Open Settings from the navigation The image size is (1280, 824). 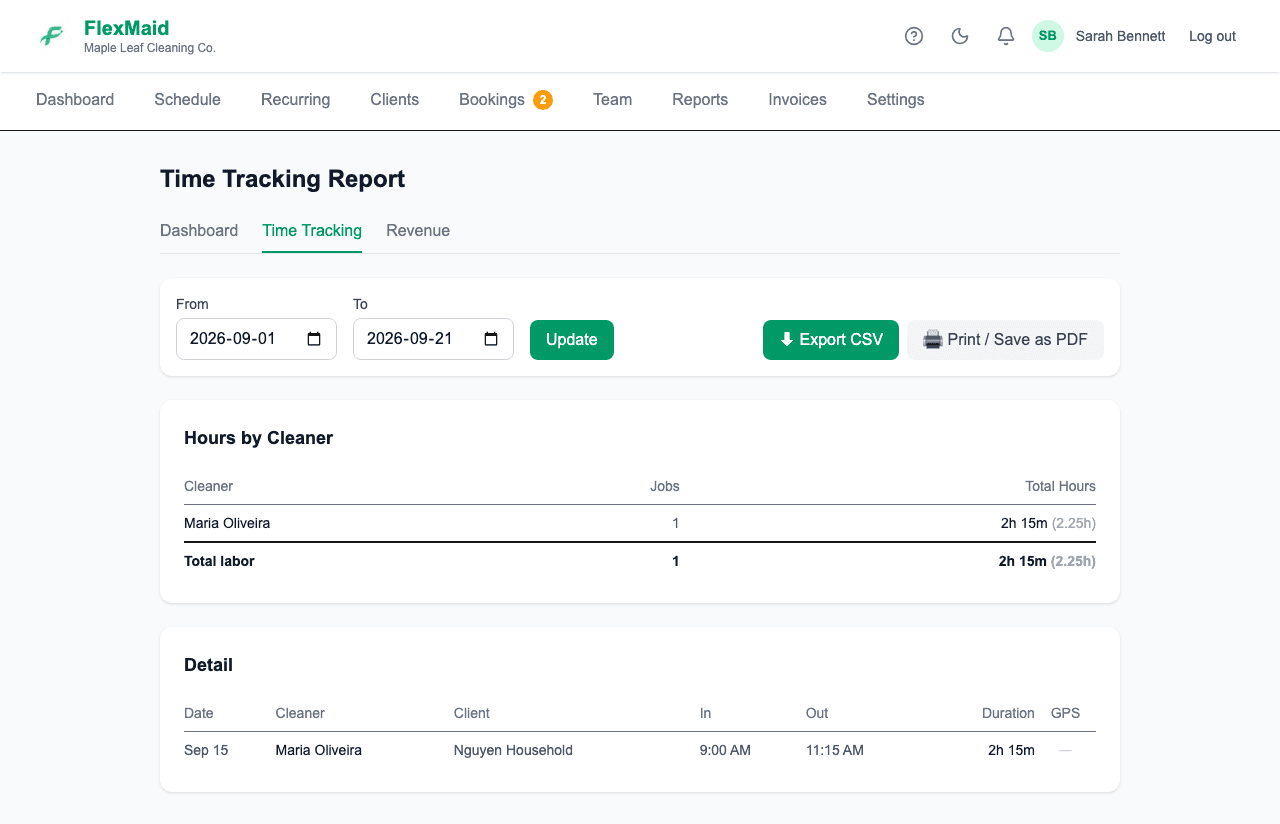coord(895,100)
